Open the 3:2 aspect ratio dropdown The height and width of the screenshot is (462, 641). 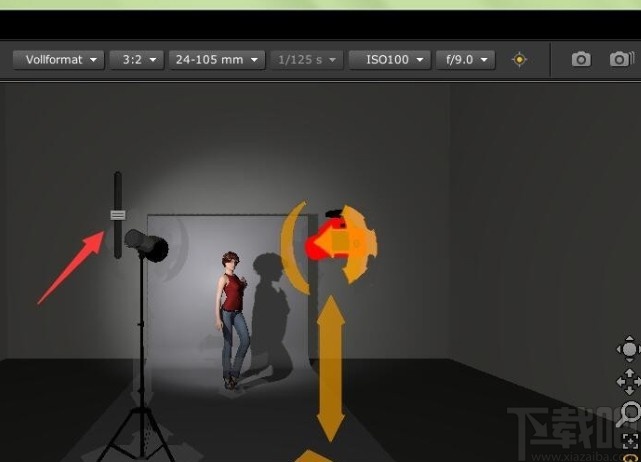click(x=137, y=60)
